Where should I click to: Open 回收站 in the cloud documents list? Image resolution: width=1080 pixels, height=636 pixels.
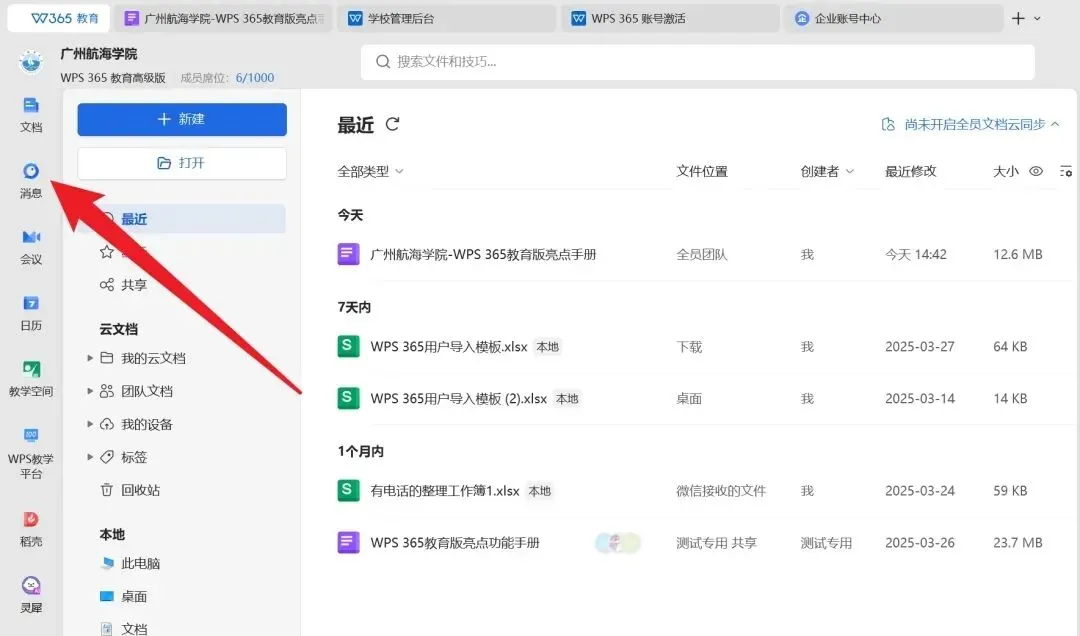pos(141,490)
